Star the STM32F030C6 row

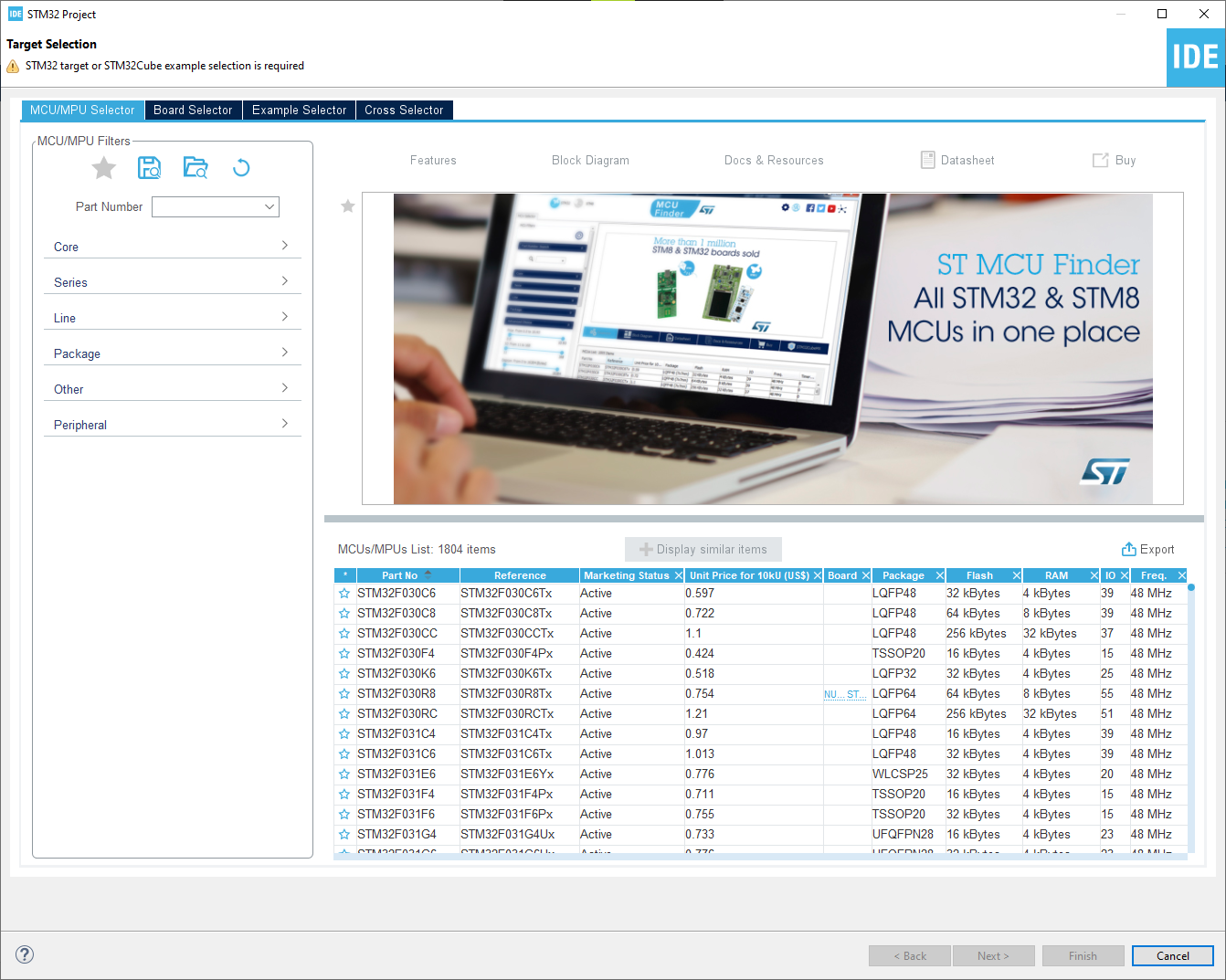[x=344, y=594]
